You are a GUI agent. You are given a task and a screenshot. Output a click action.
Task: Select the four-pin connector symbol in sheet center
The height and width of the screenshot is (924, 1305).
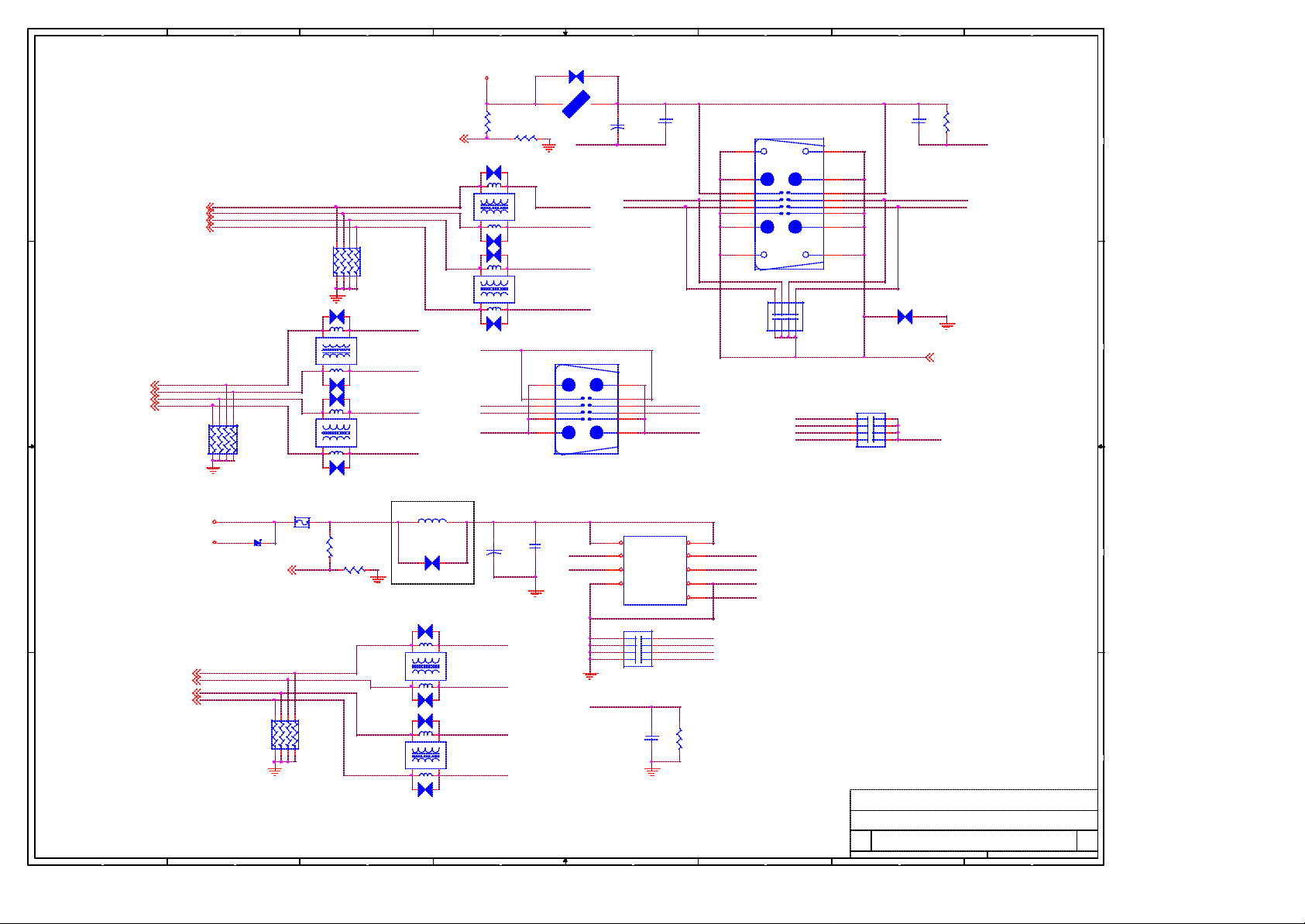coord(586,408)
